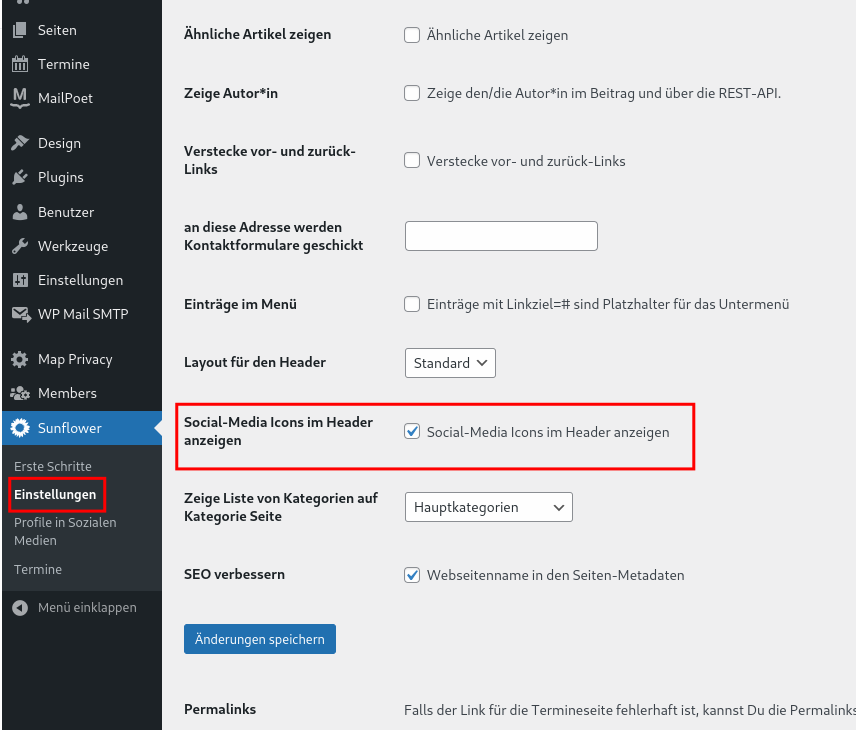The image size is (856, 730).
Task: Click the Benutzer user icon
Action: point(20,212)
